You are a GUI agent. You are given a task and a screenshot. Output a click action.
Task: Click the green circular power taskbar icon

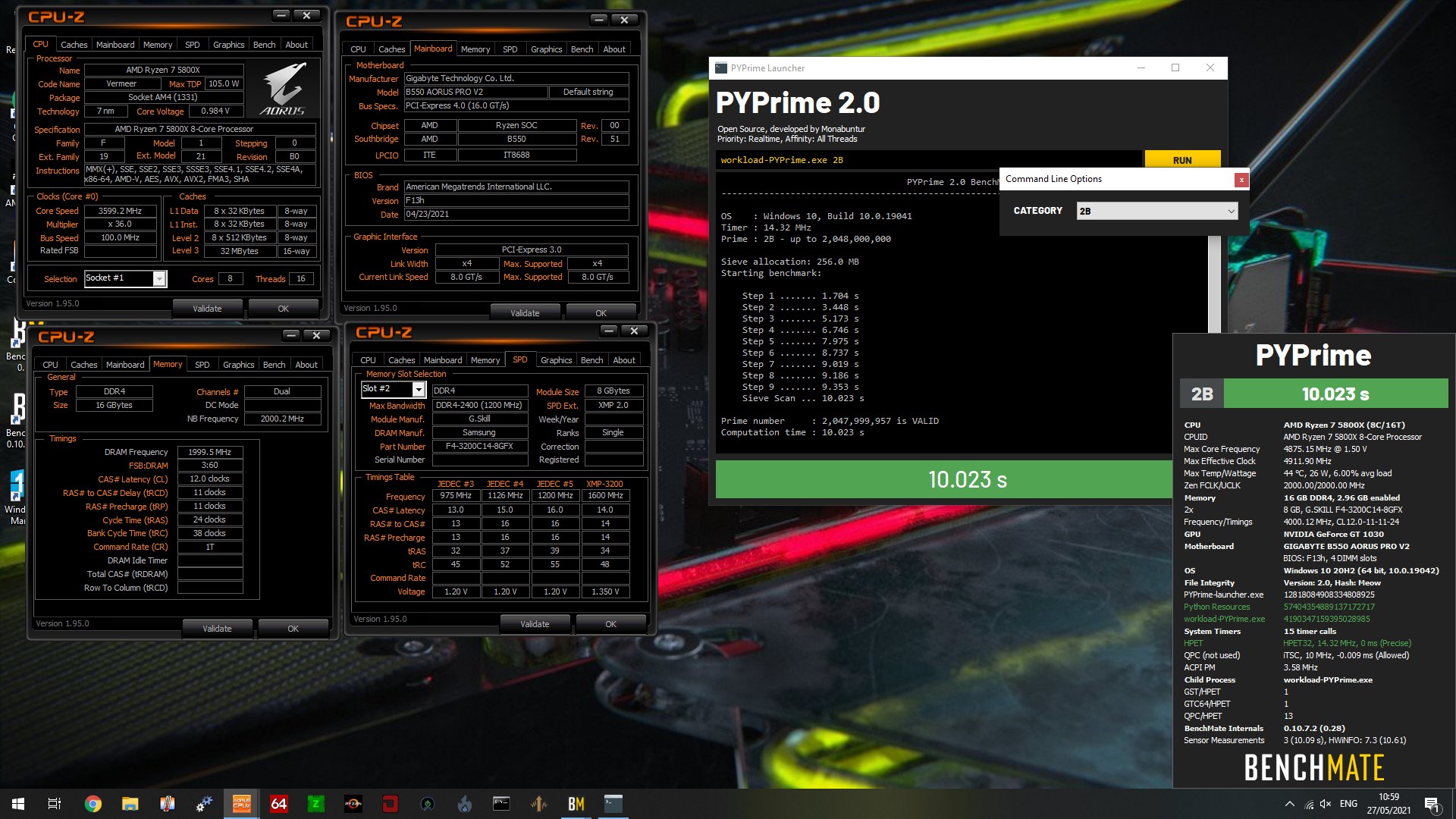coord(427,804)
